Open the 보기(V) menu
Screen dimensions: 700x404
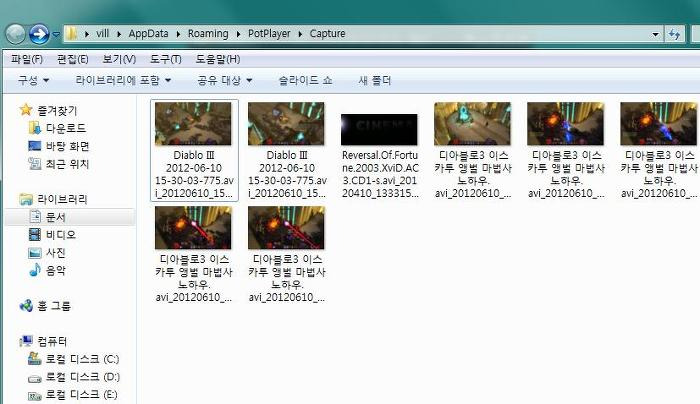[119, 59]
